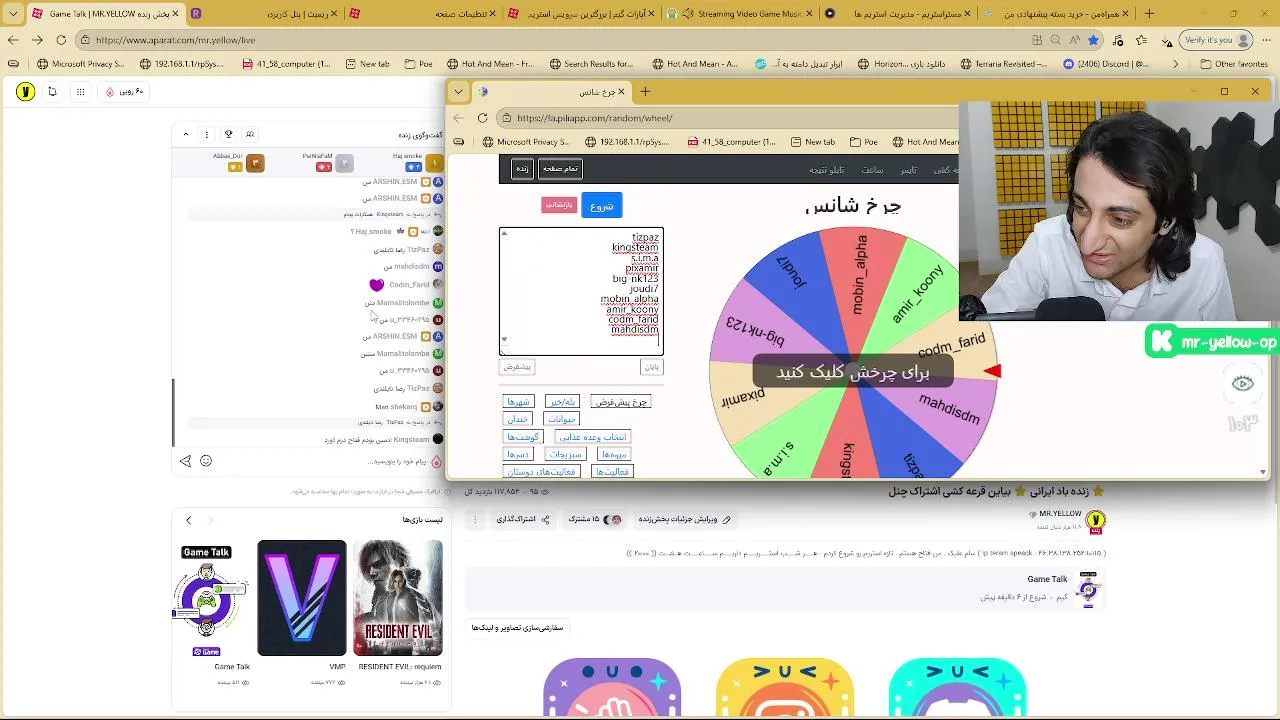
Task: Open a new tab in main browser
Action: coord(1149,14)
